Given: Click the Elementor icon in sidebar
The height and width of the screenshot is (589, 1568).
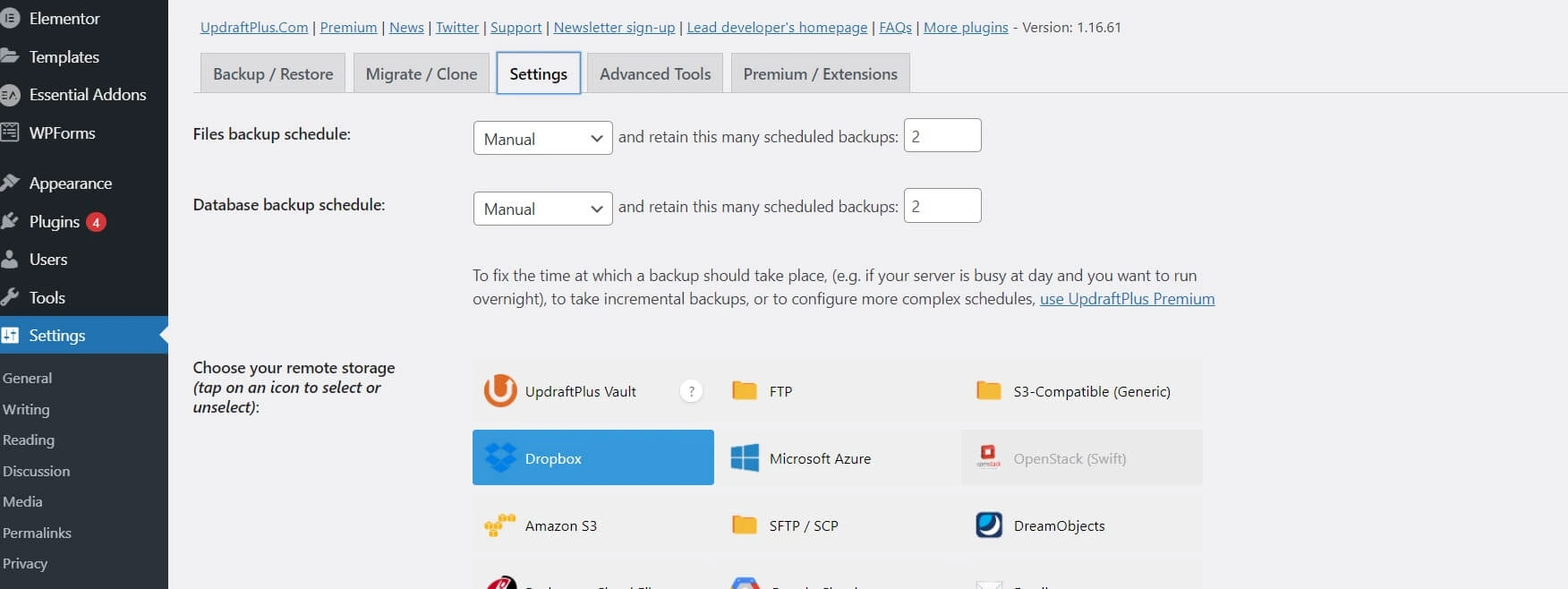Looking at the screenshot, I should [x=10, y=18].
